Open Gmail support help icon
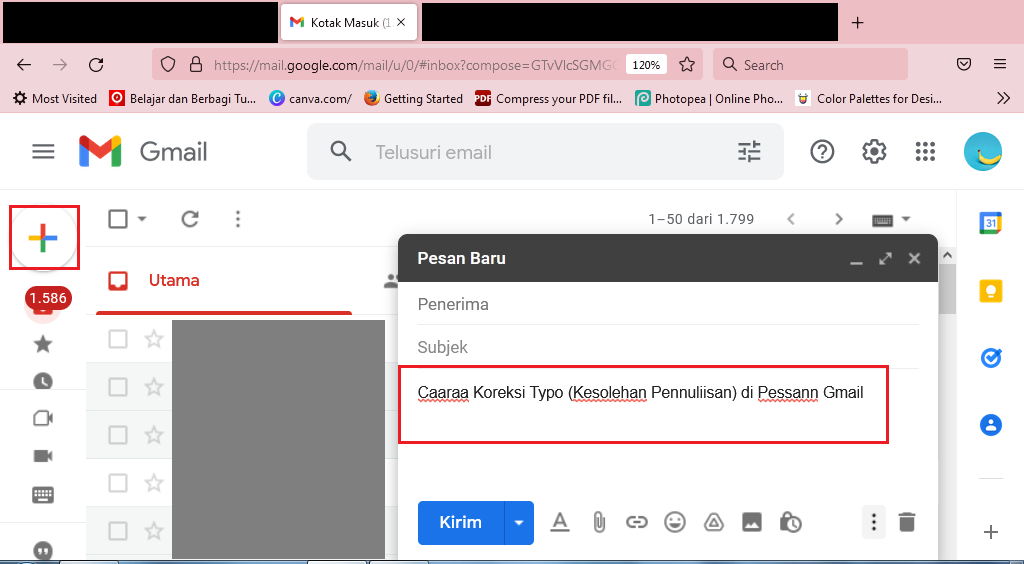Image resolution: width=1024 pixels, height=564 pixels. pos(822,152)
